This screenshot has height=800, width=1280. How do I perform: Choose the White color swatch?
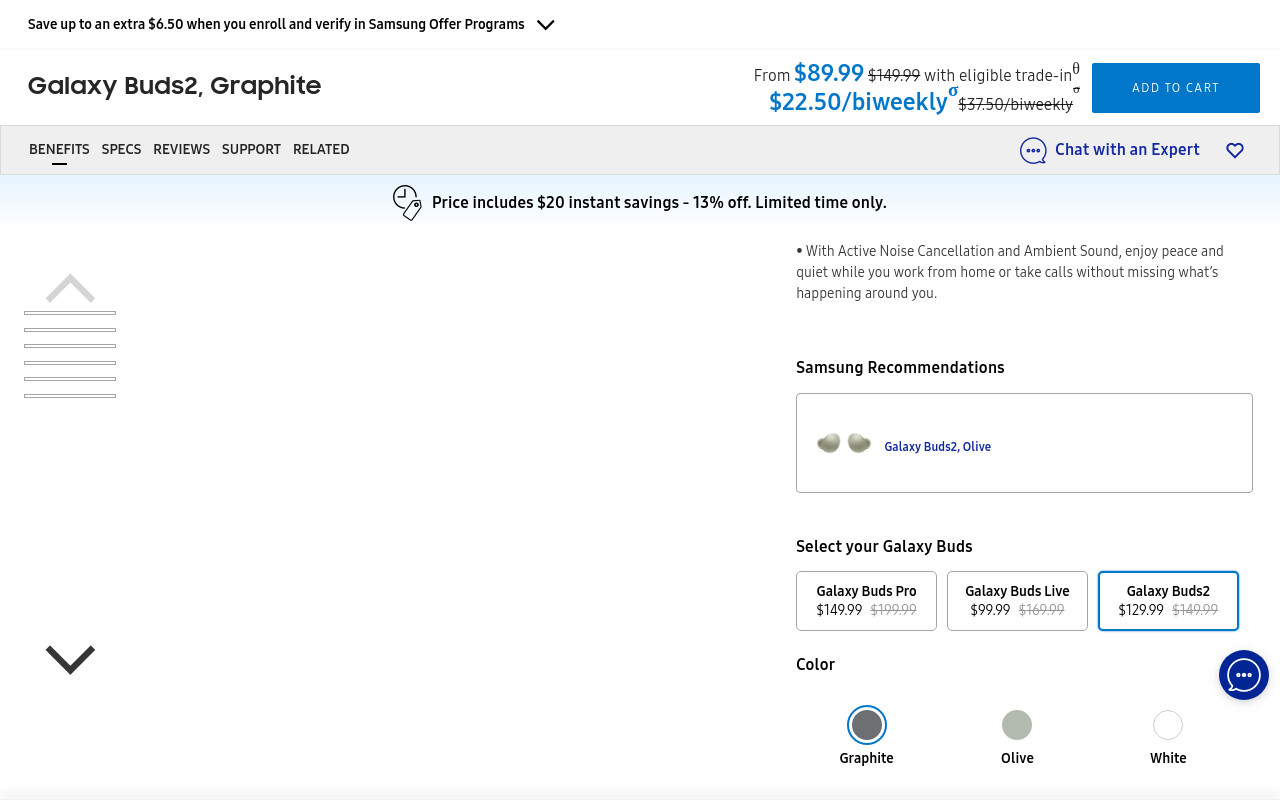1168,725
